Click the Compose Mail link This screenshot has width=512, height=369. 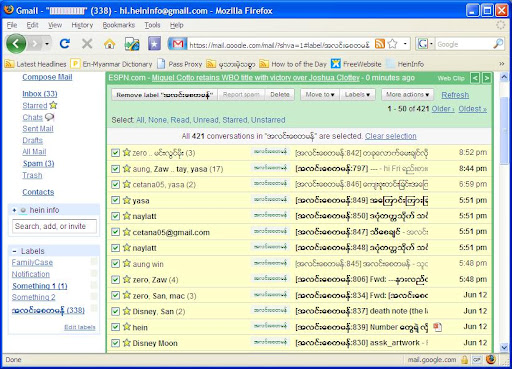click(47, 77)
